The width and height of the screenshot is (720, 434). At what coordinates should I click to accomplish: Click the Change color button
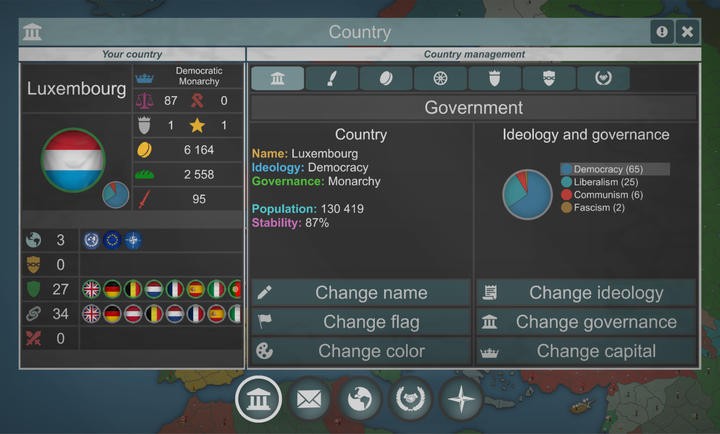coord(361,351)
